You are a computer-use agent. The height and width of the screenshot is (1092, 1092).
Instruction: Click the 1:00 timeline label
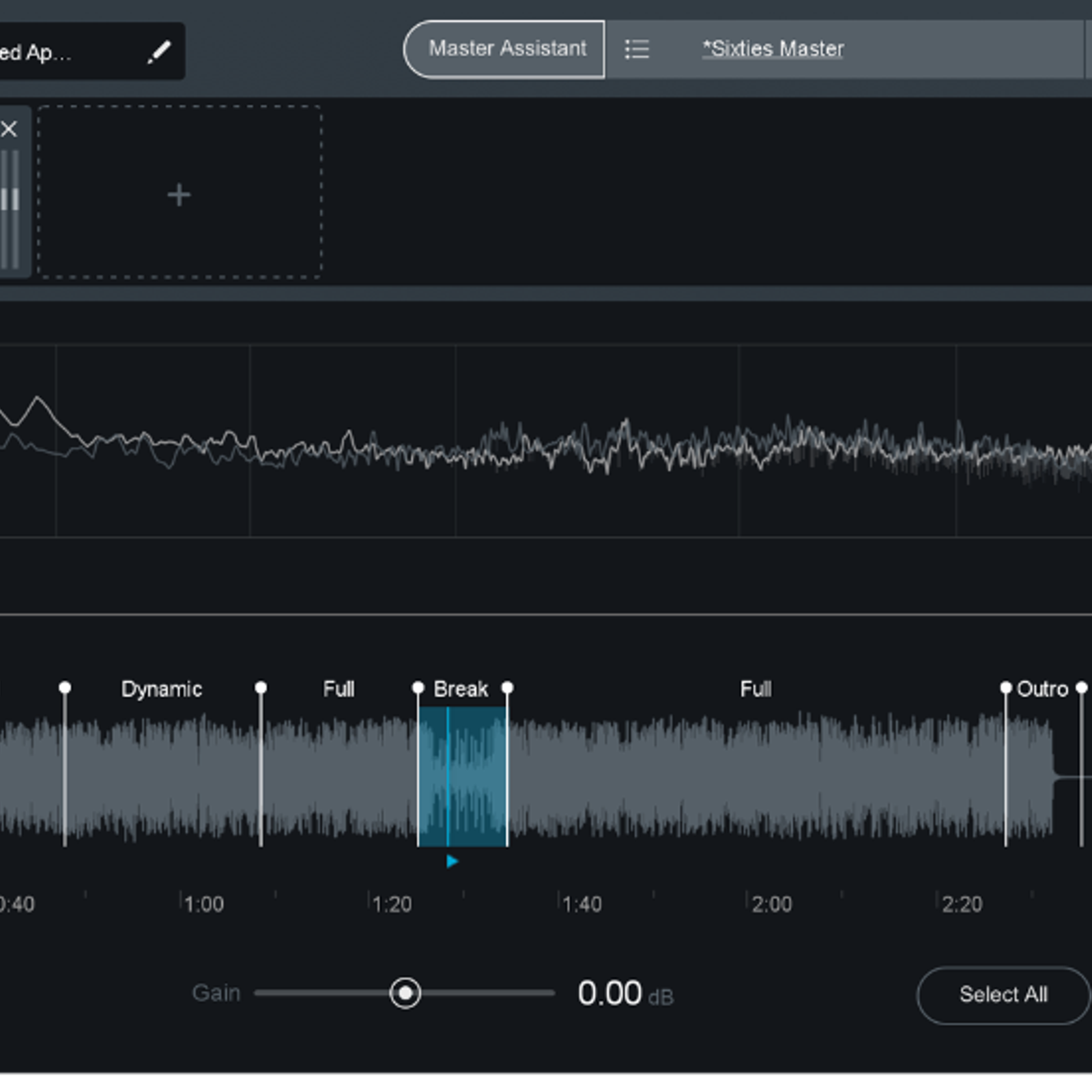(x=203, y=905)
